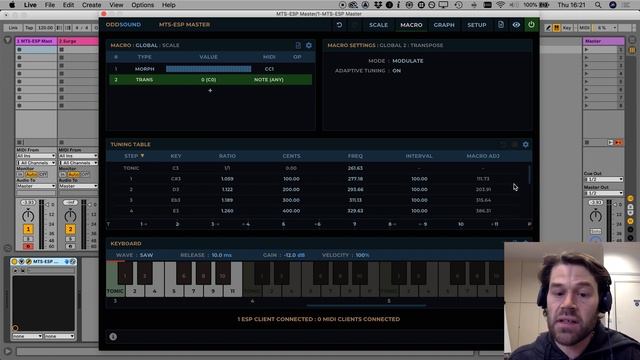Open the gear settings in Macro panel
The width and height of the screenshot is (640, 360).
[309, 45]
